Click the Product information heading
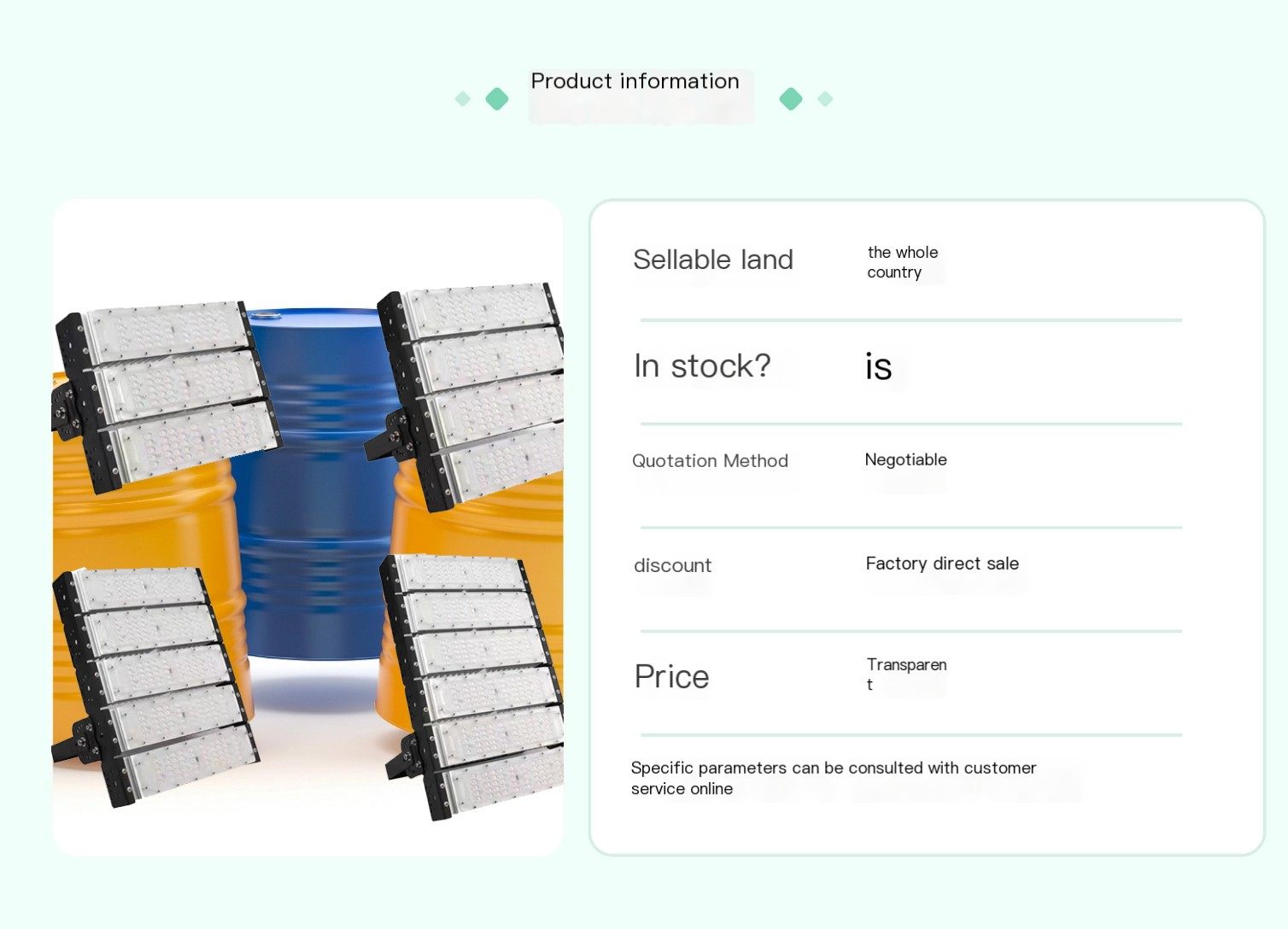This screenshot has height=929, width=1288. tap(635, 81)
